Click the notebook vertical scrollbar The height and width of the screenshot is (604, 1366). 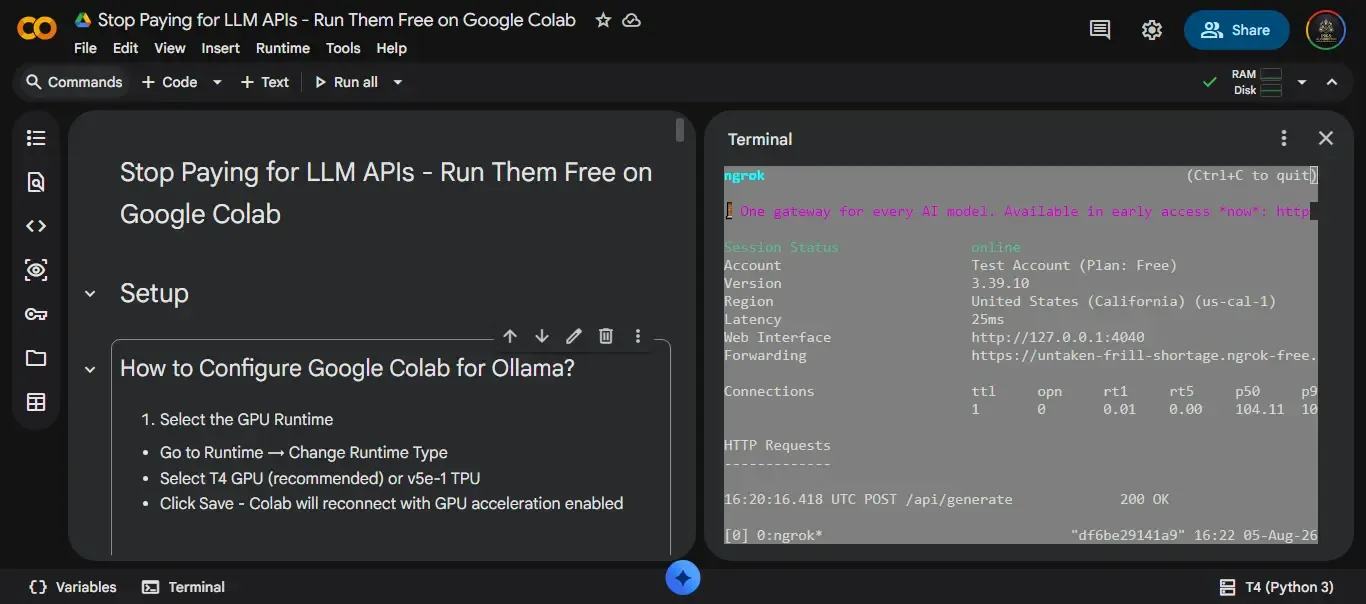click(x=680, y=129)
